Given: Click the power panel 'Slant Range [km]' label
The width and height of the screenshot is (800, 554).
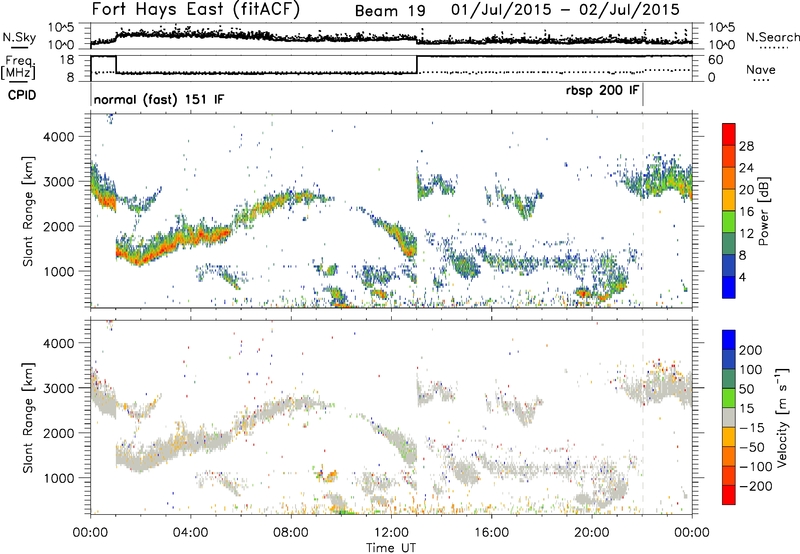Looking at the screenshot, I should [28, 211].
